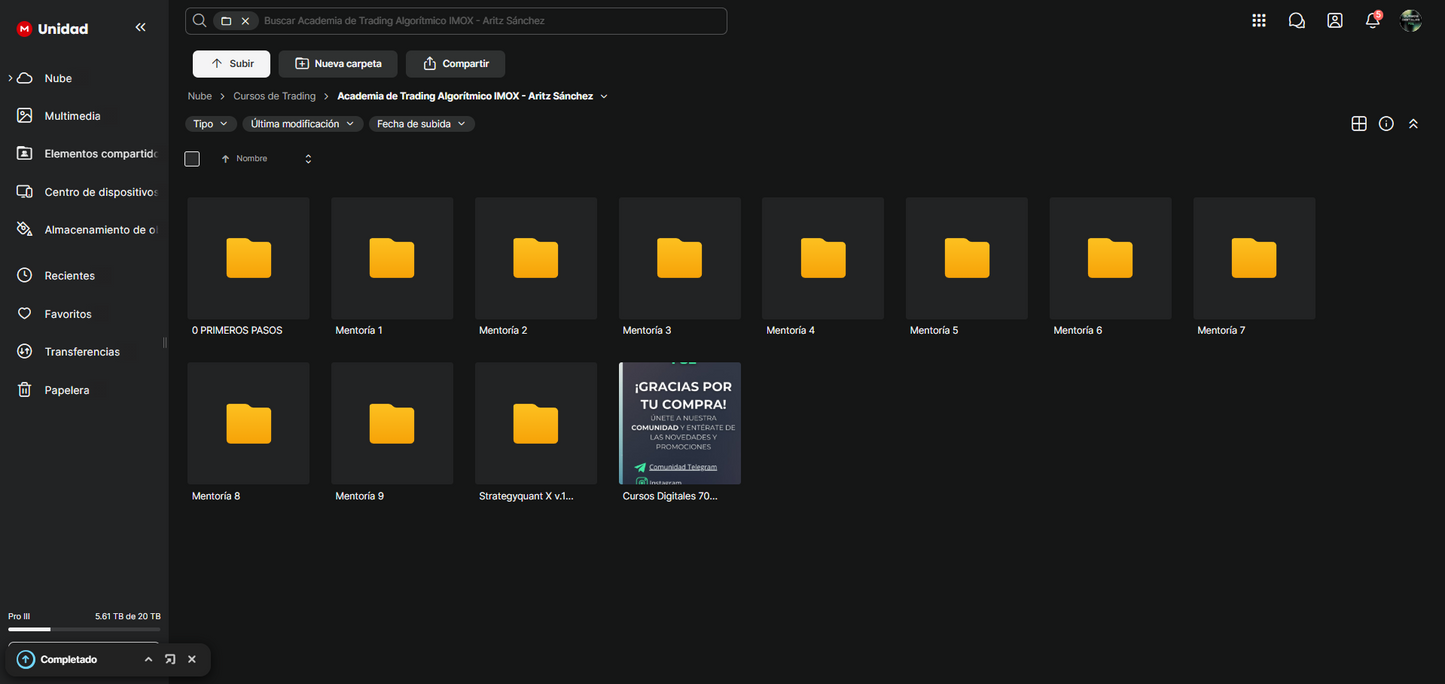
Task: Close the Completado transfer widget
Action: point(192,660)
